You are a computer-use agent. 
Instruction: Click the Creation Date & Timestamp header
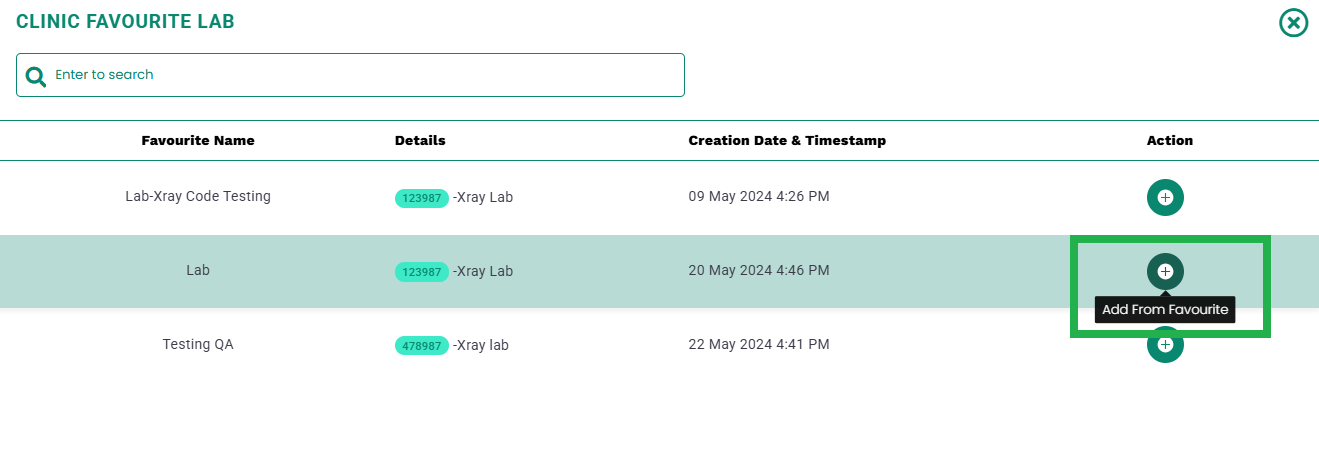787,140
